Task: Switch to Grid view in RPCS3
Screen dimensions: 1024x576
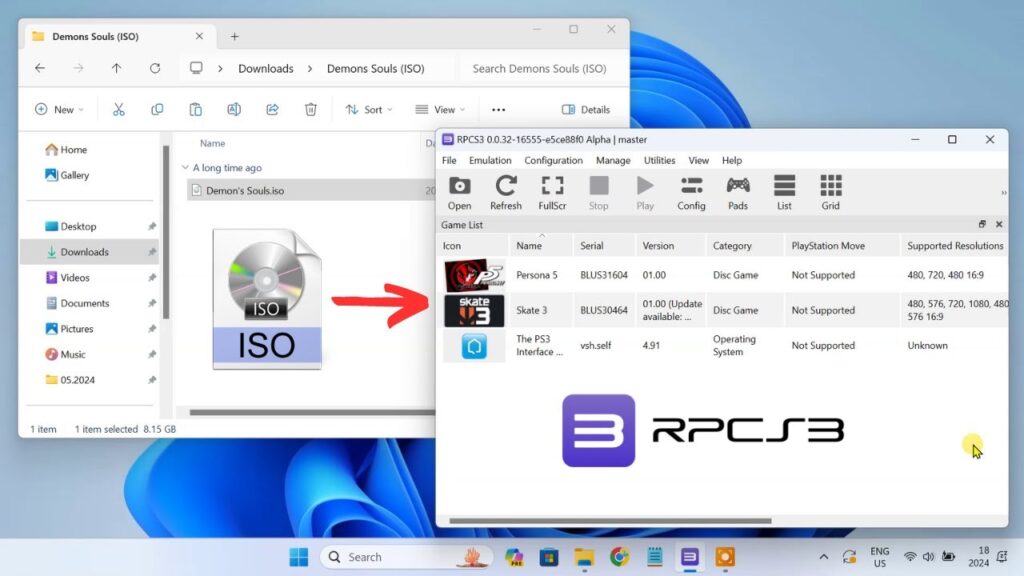Action: click(x=830, y=191)
